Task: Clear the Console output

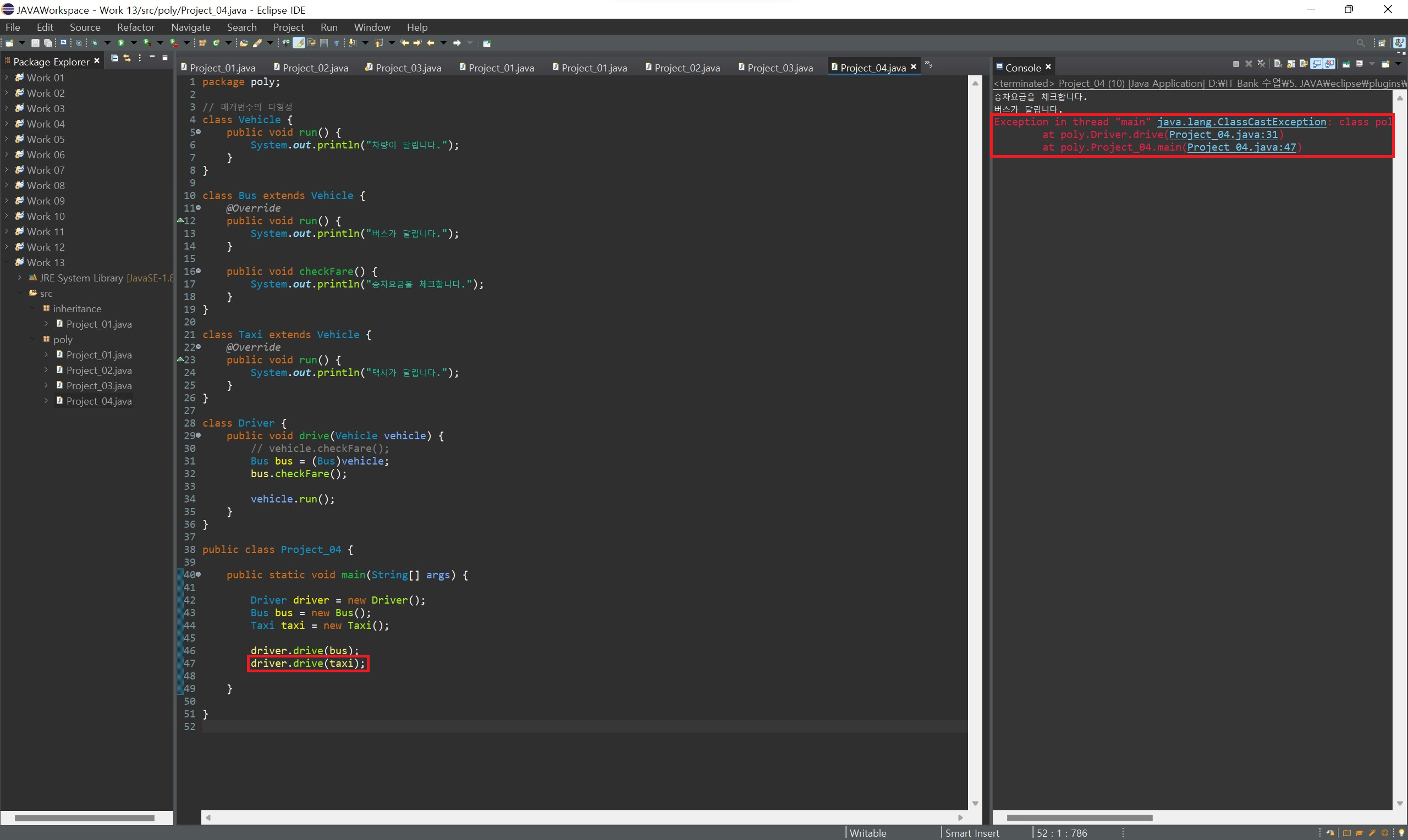Action: tap(1278, 64)
